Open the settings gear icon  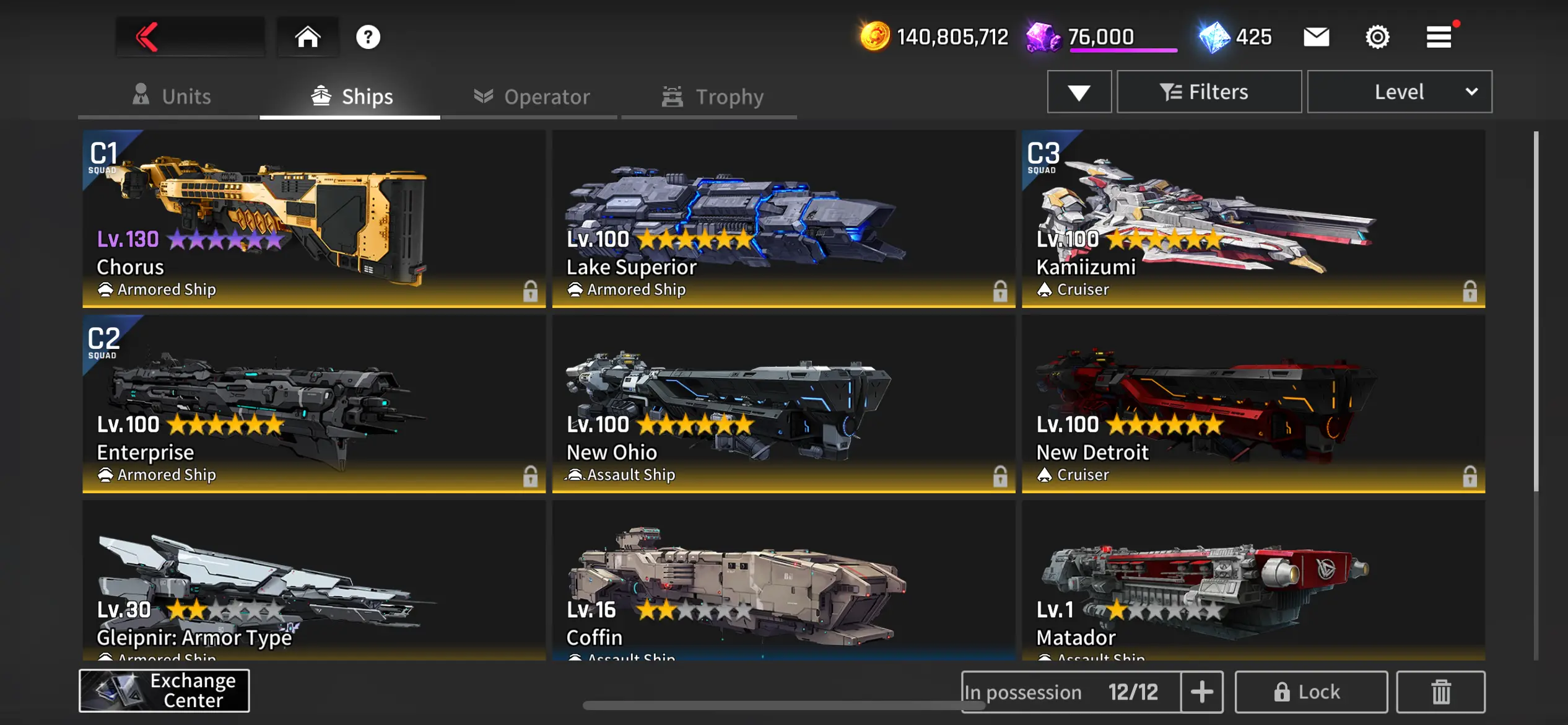tap(1377, 37)
